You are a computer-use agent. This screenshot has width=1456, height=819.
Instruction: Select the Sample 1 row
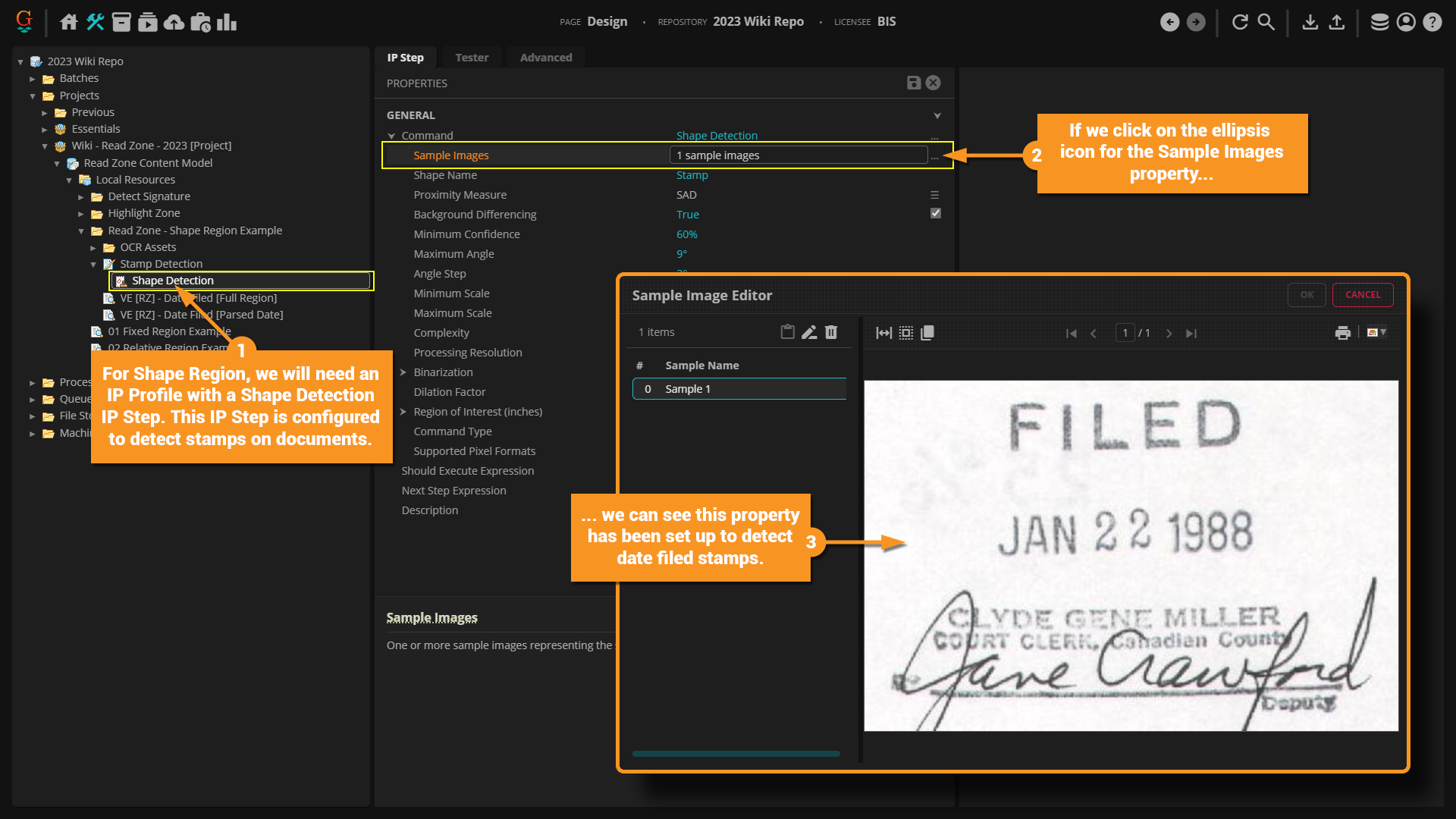pos(739,389)
